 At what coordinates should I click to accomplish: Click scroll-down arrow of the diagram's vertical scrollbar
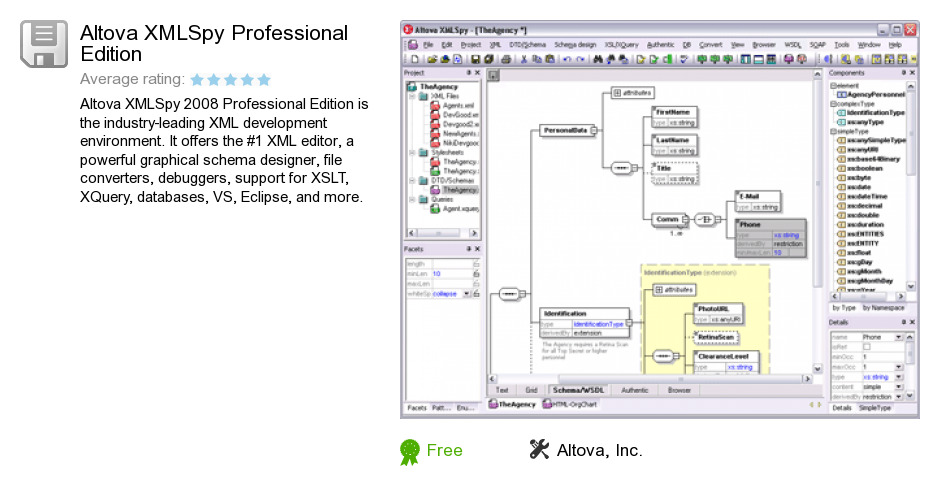817,368
